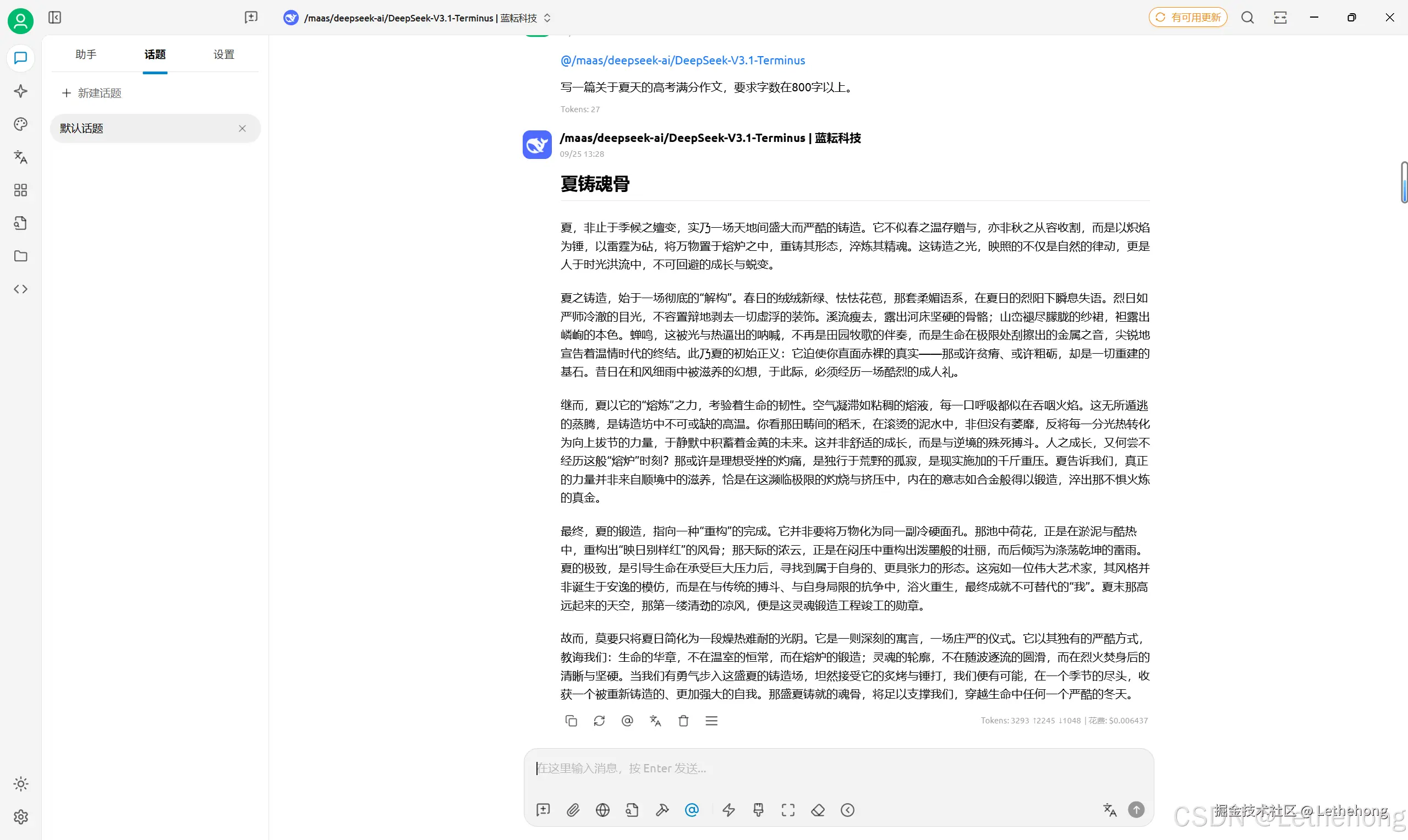Open the Paintings palette in the sidebar
This screenshot has height=840, width=1408.
(20, 124)
